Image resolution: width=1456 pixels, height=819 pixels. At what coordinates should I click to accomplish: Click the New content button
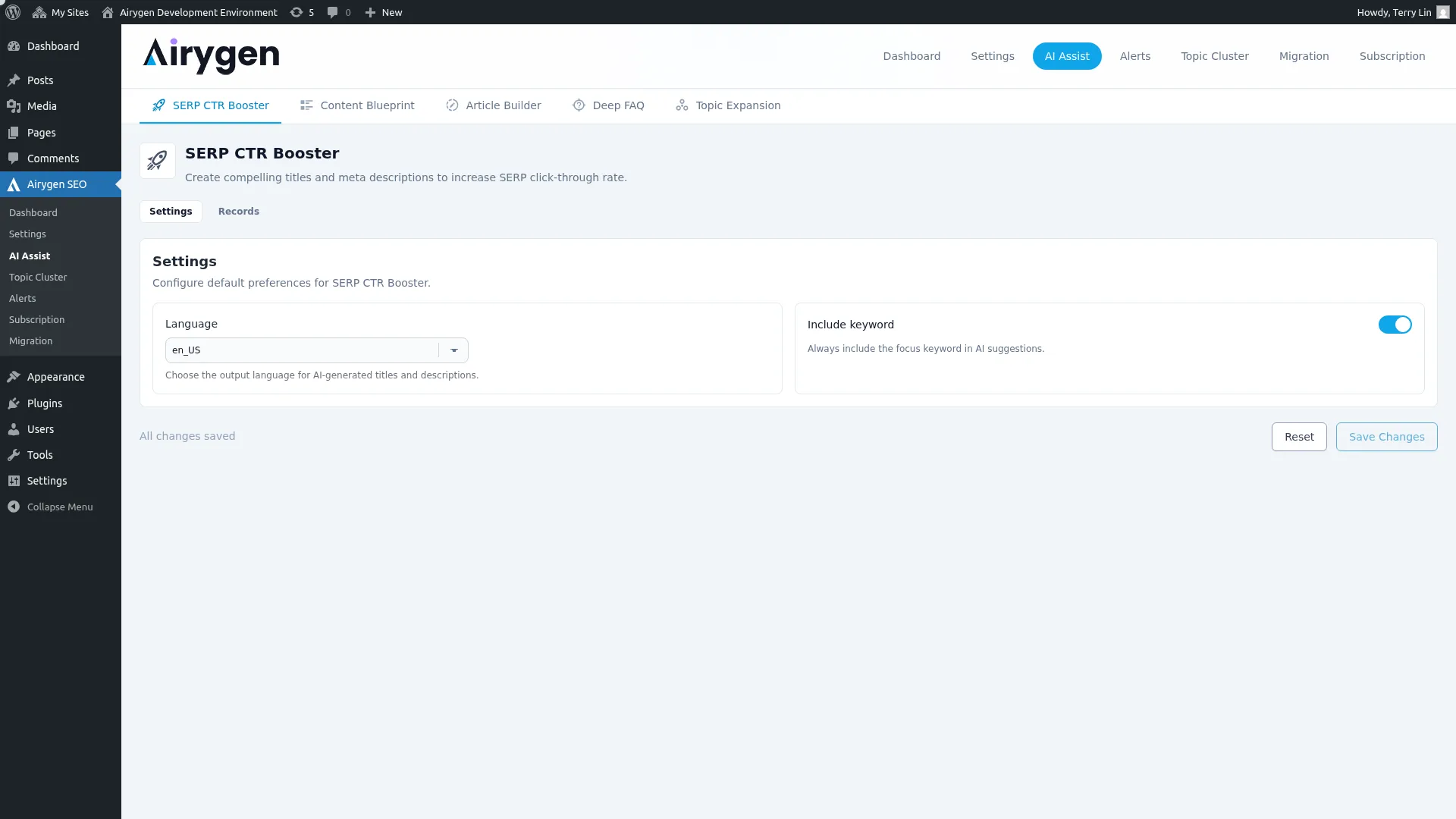[384, 12]
